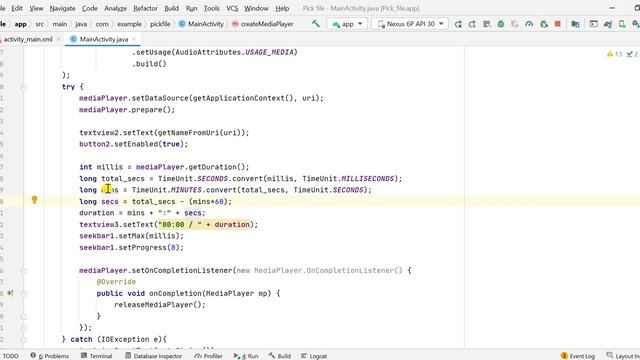Open the Tools menu
This screenshot has height=360, width=640.
(211, 8)
